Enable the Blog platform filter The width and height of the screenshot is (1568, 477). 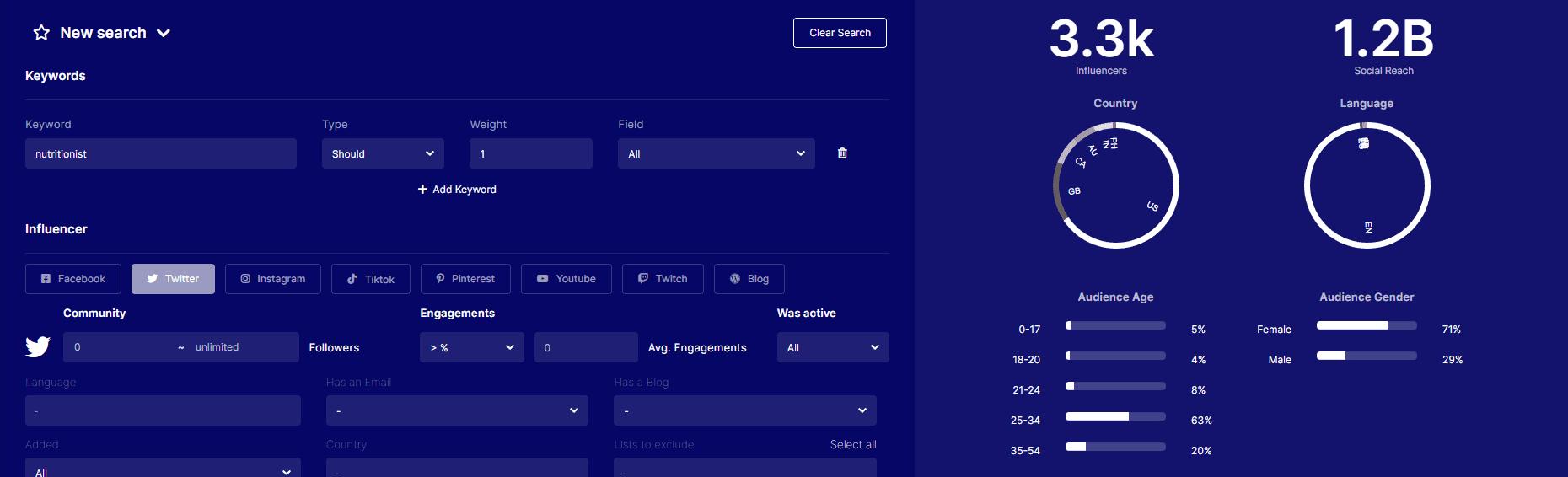pos(749,279)
